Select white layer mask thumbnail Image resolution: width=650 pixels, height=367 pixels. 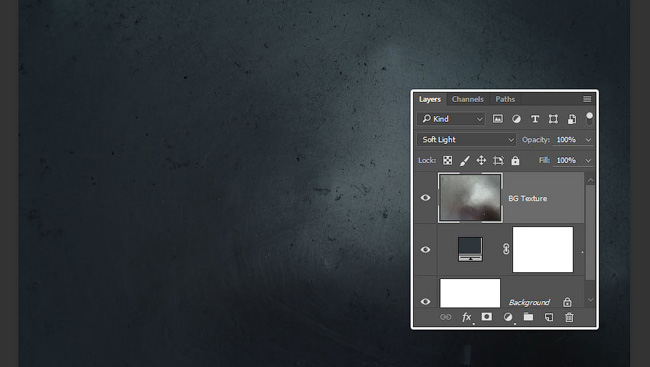543,250
